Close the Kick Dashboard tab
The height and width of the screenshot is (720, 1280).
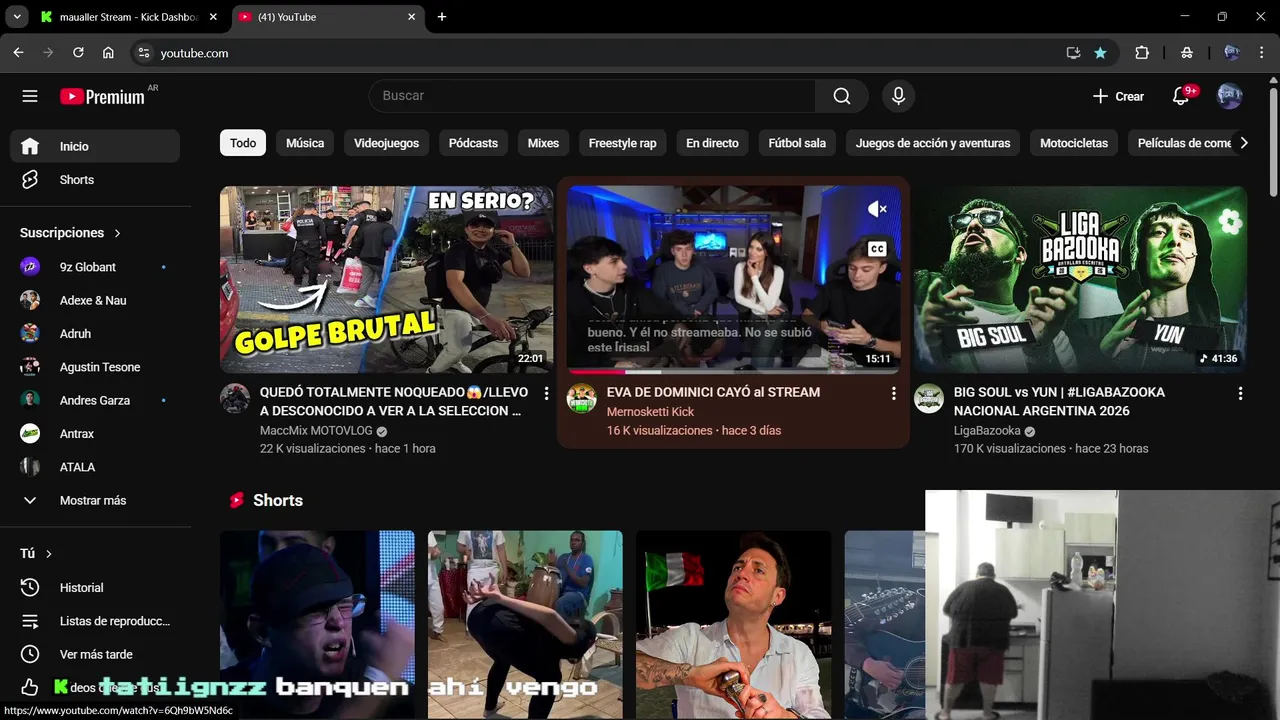(213, 17)
